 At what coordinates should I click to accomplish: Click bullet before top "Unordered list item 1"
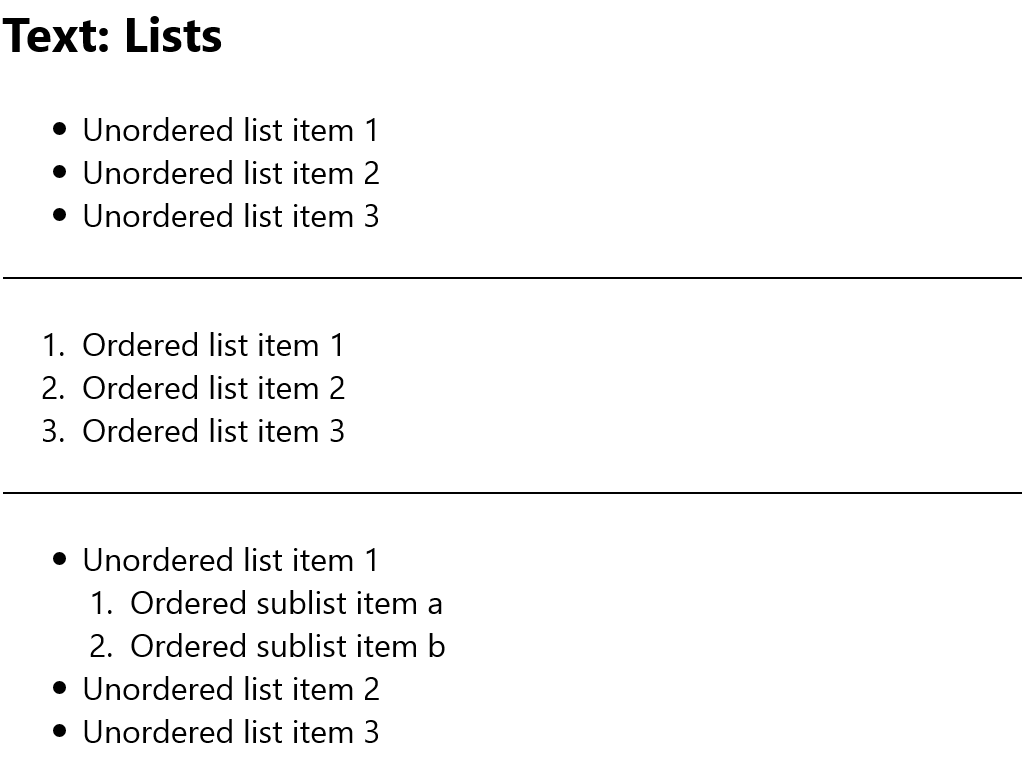[60, 129]
